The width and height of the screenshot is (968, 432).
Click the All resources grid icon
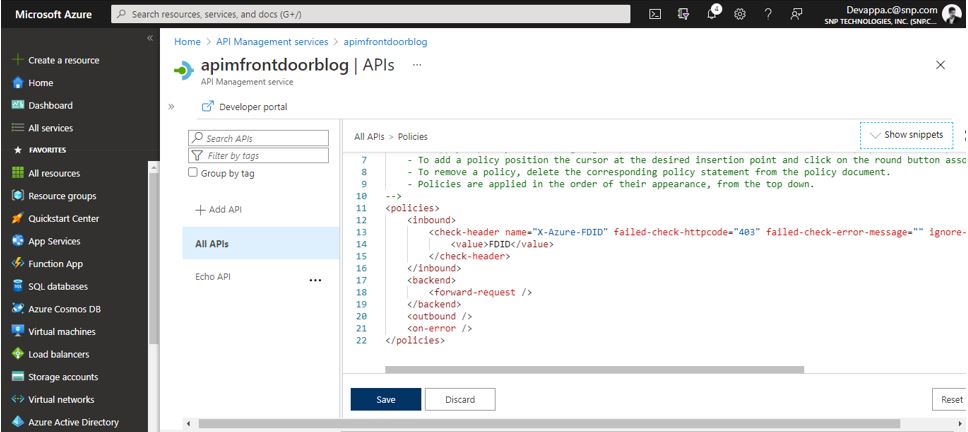(18, 173)
